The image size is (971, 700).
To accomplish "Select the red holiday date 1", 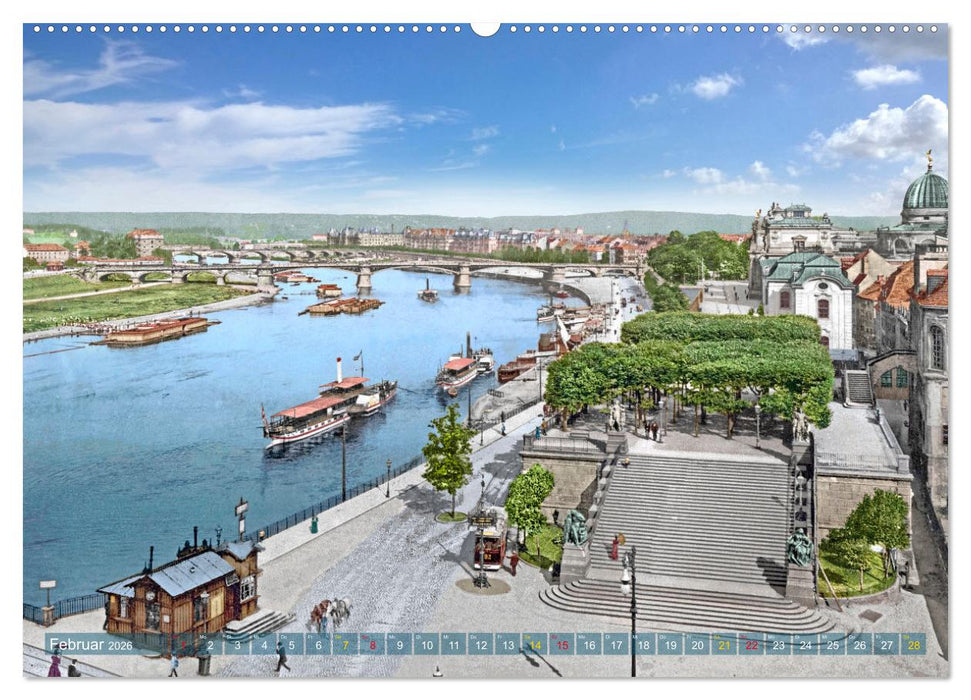I will coord(183,645).
